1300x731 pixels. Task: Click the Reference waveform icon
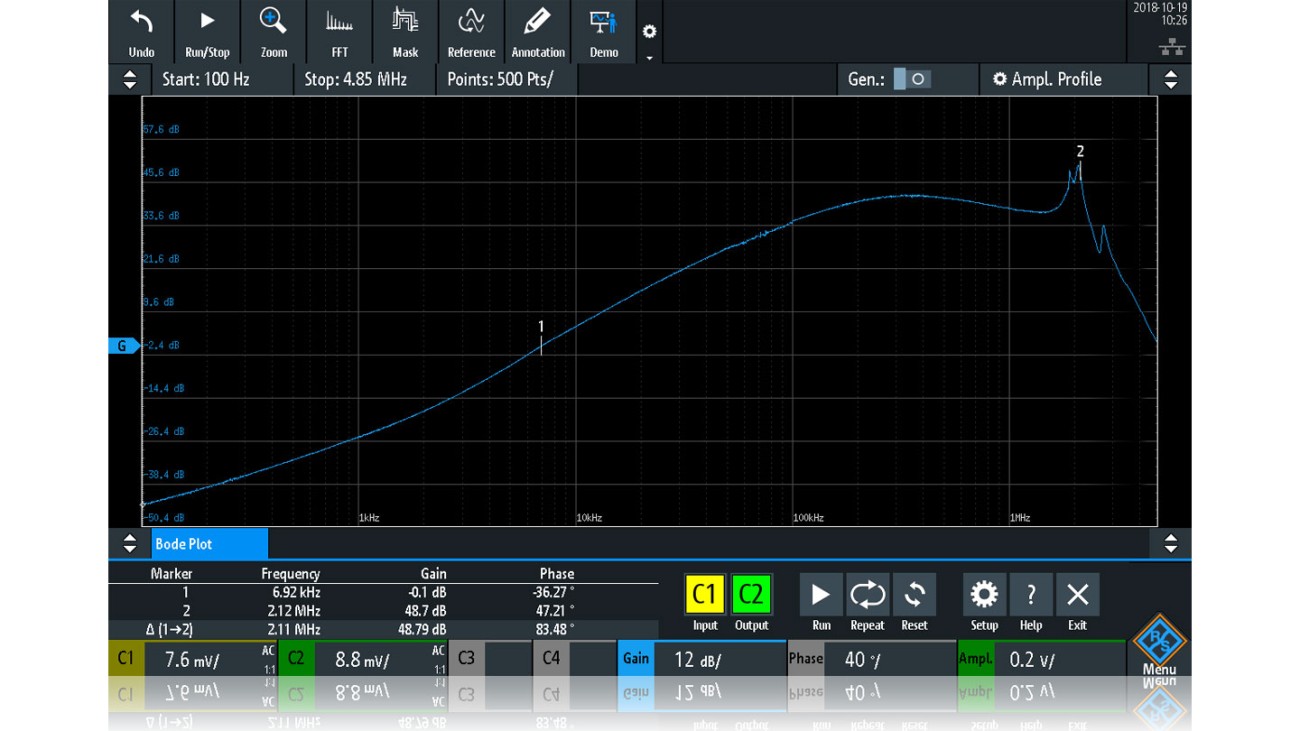click(470, 31)
